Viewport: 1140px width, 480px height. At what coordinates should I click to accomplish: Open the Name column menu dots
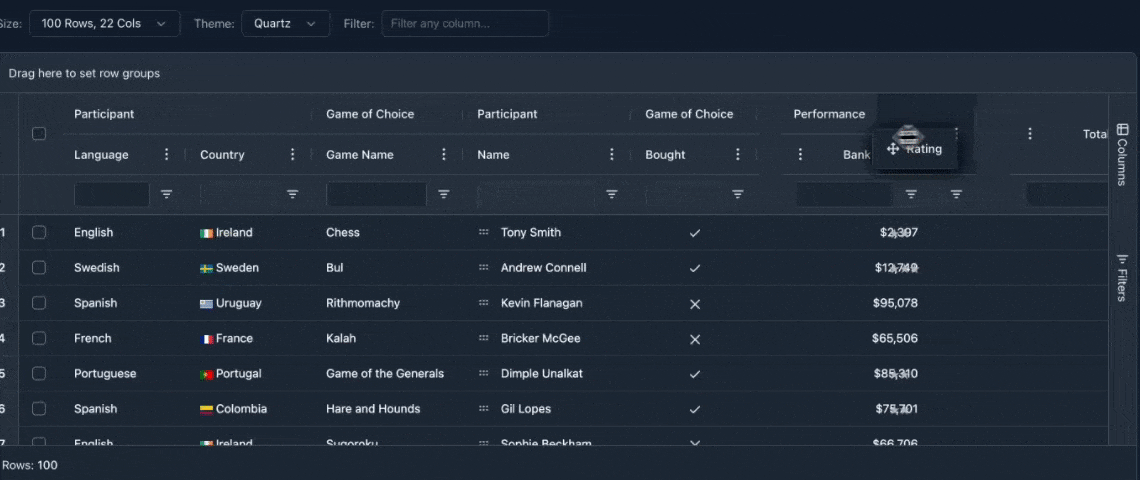point(611,154)
